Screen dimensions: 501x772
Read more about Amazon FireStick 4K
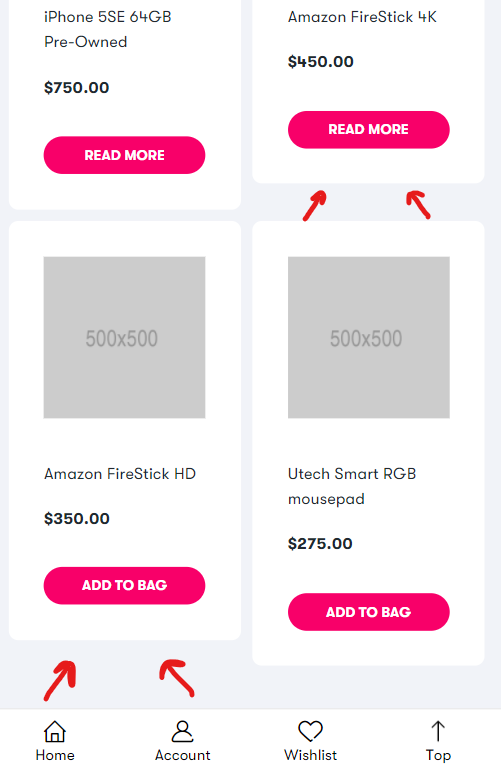(x=369, y=129)
